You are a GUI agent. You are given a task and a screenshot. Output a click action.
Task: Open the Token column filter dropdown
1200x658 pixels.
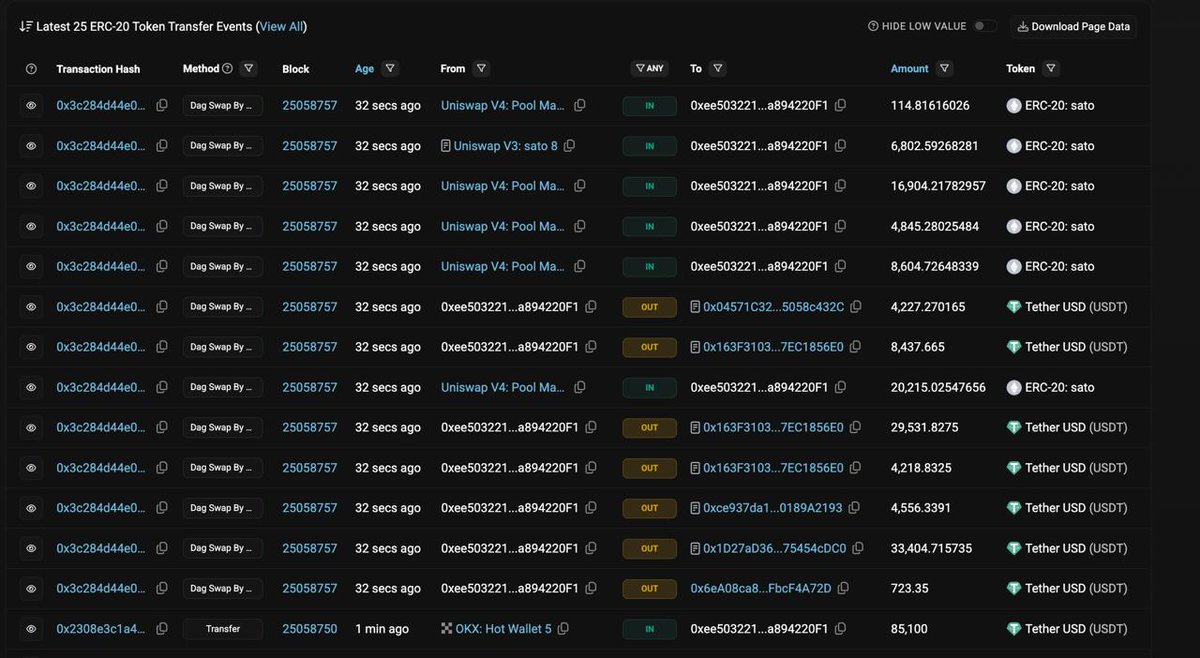(x=1050, y=68)
